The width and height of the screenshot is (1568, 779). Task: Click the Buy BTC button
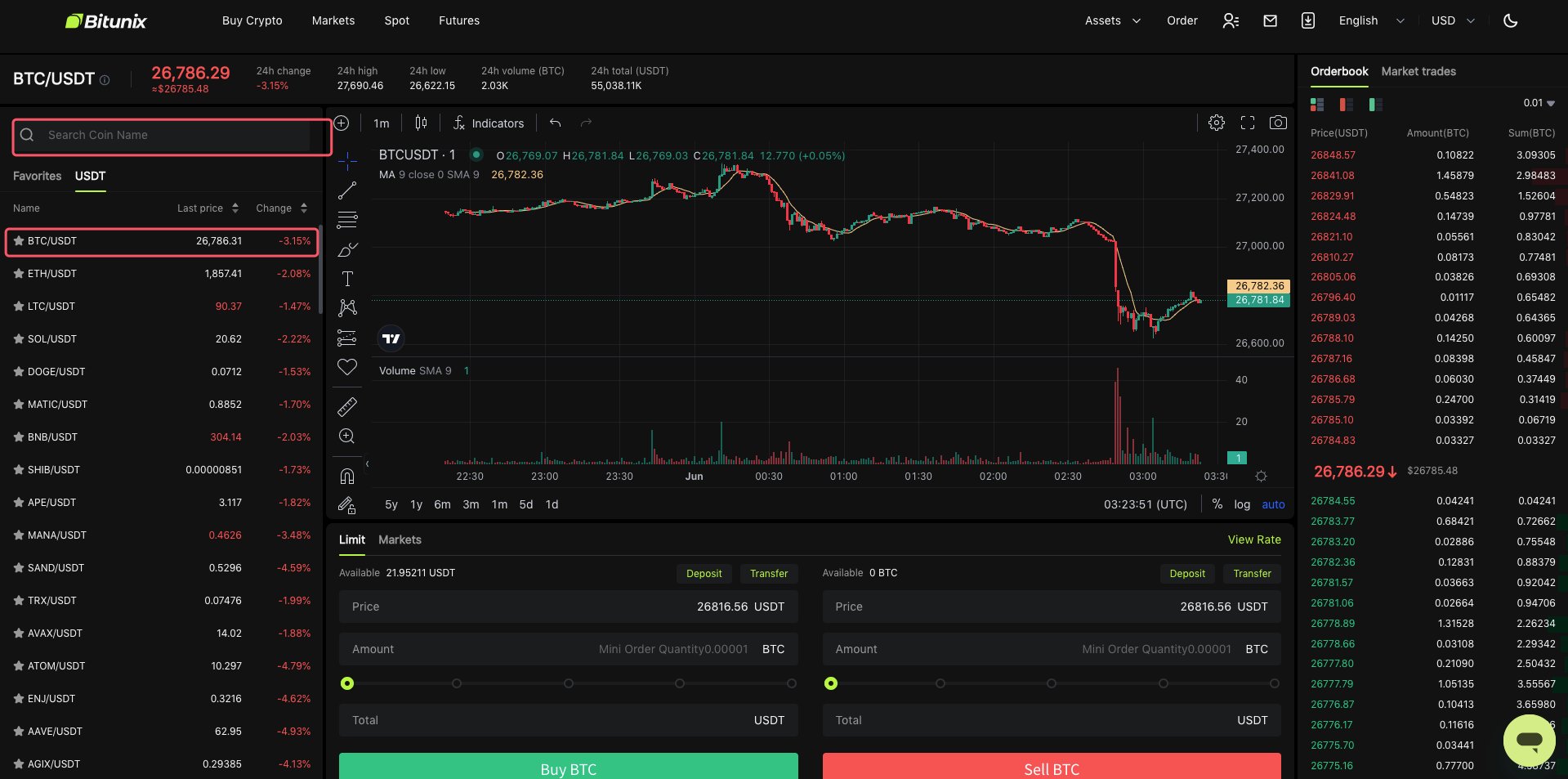(x=568, y=767)
